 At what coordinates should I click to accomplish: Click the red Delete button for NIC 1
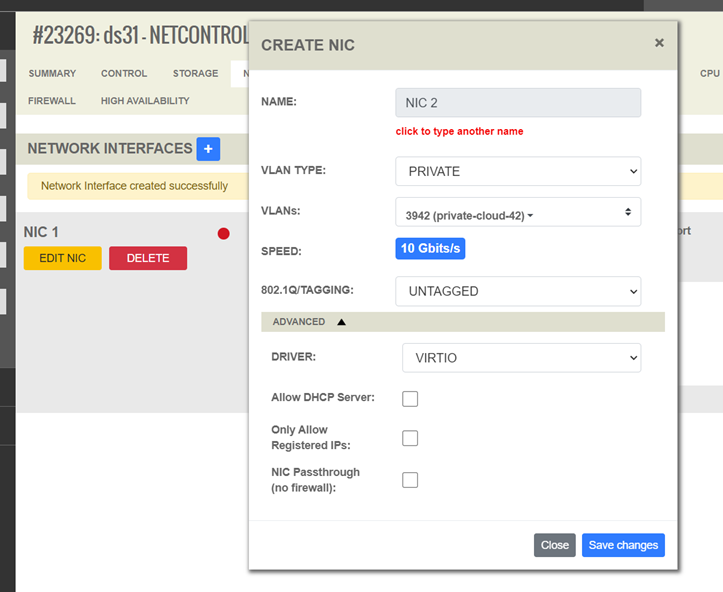pyautogui.click(x=148, y=258)
